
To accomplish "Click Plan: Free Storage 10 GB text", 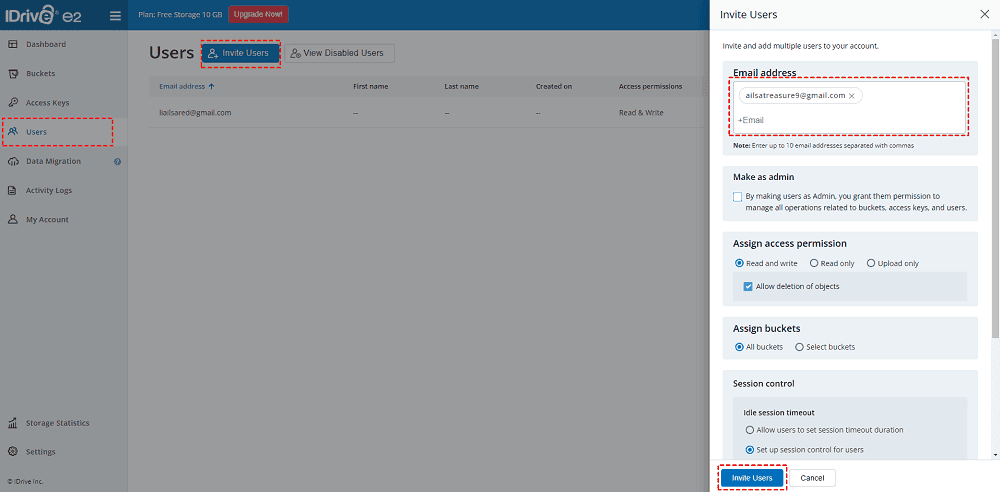I will coord(180,14).
